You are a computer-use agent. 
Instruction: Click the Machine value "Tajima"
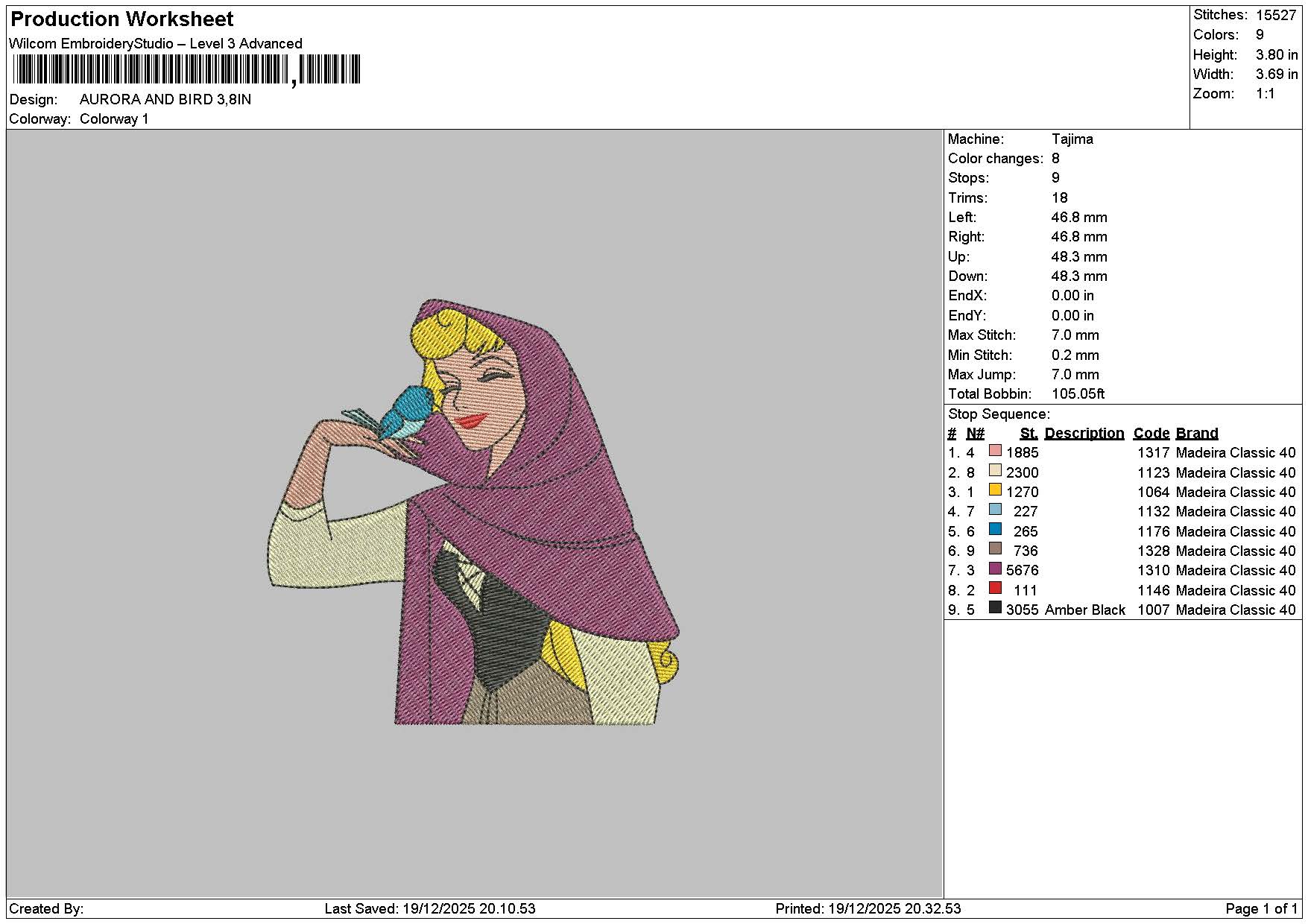coord(1072,139)
